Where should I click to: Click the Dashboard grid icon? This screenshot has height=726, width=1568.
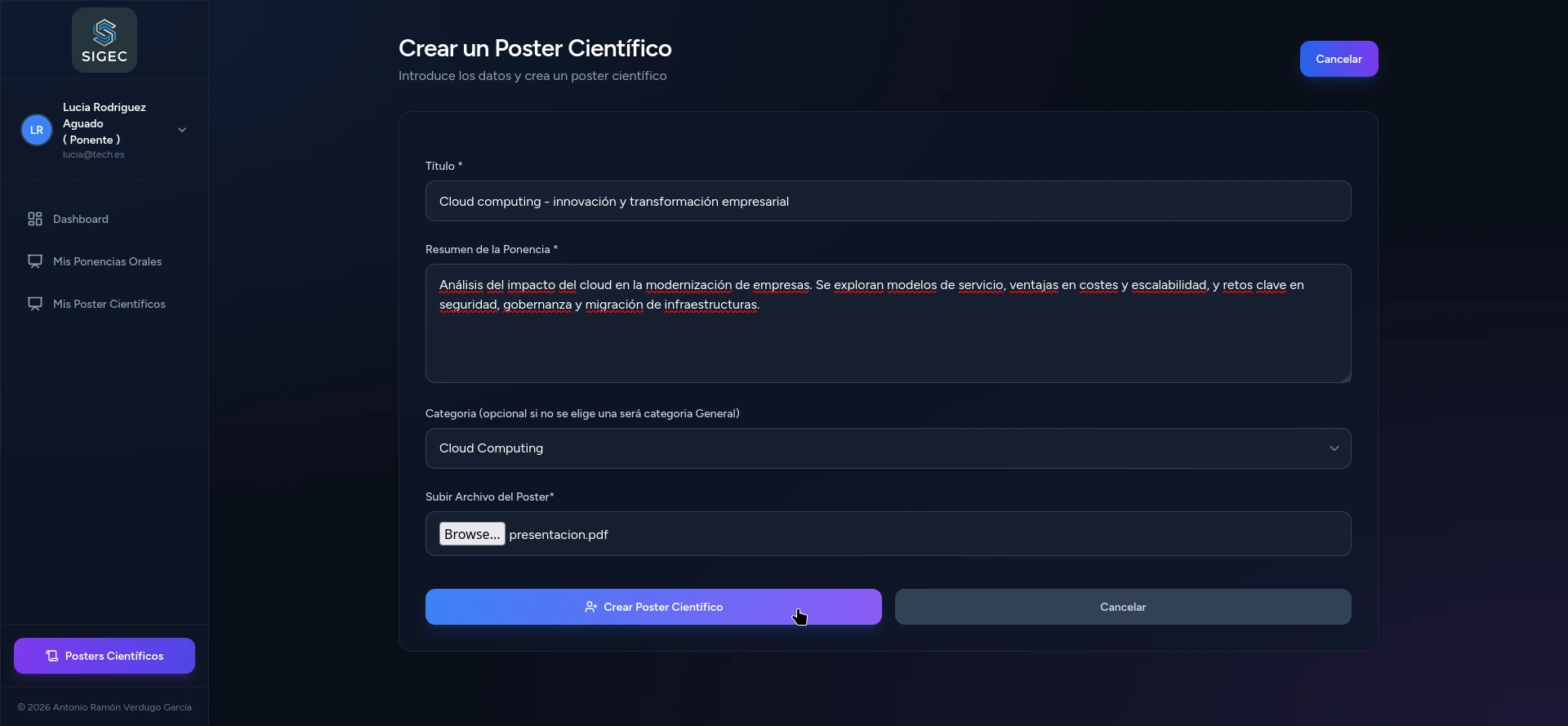coord(35,219)
